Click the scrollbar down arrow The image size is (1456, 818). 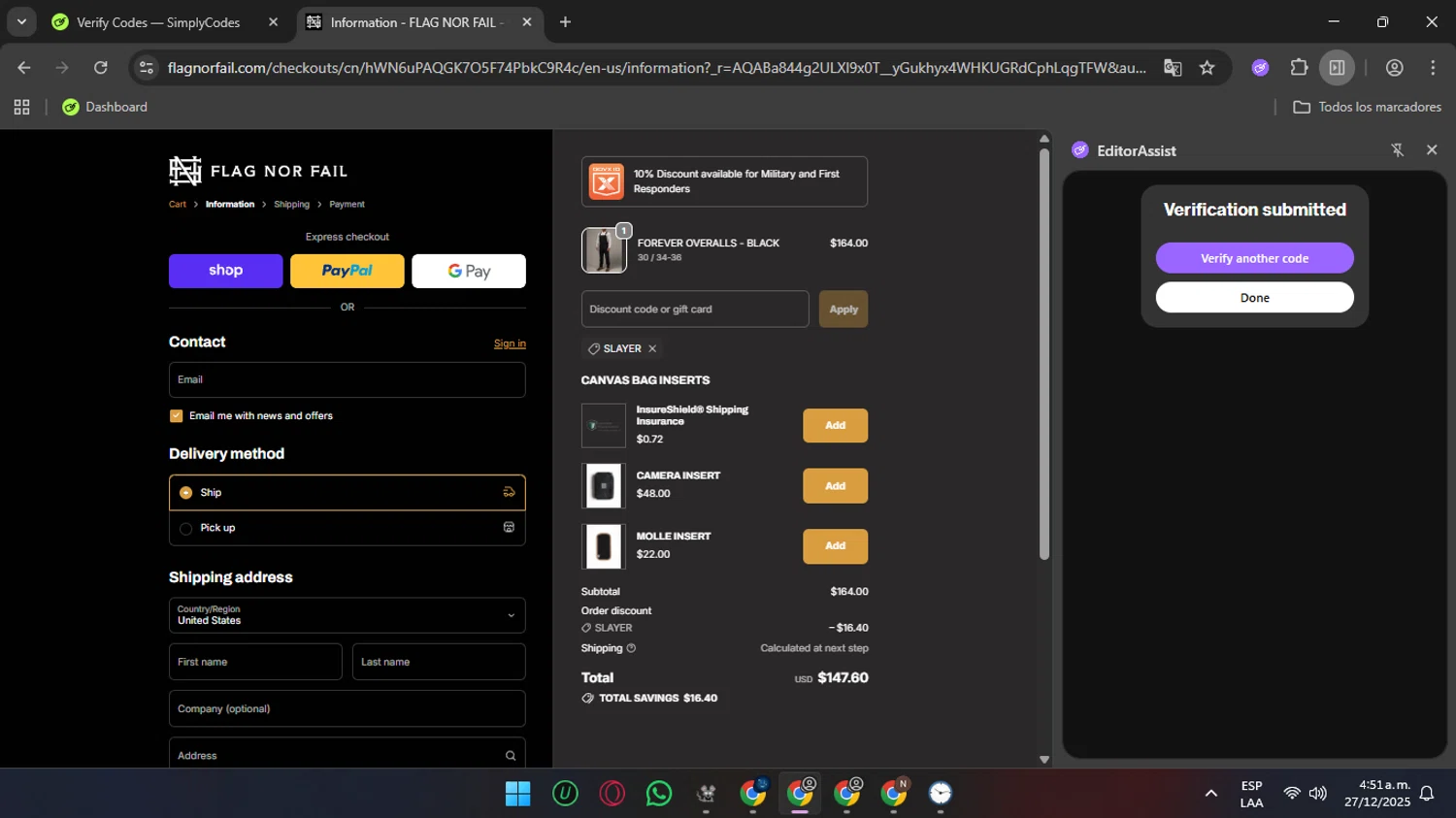pyautogui.click(x=1044, y=760)
